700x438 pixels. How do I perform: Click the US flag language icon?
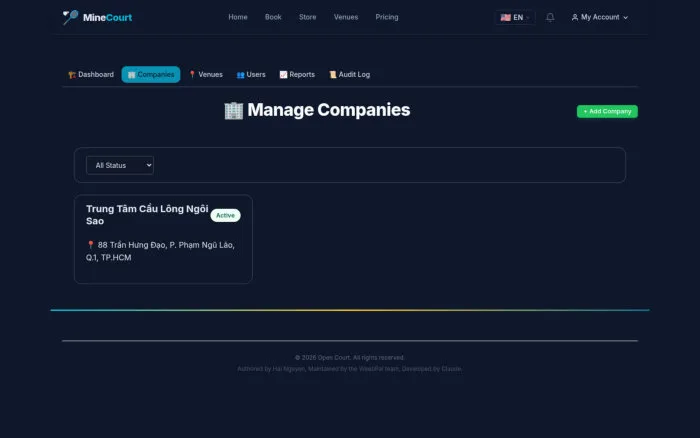pos(505,17)
